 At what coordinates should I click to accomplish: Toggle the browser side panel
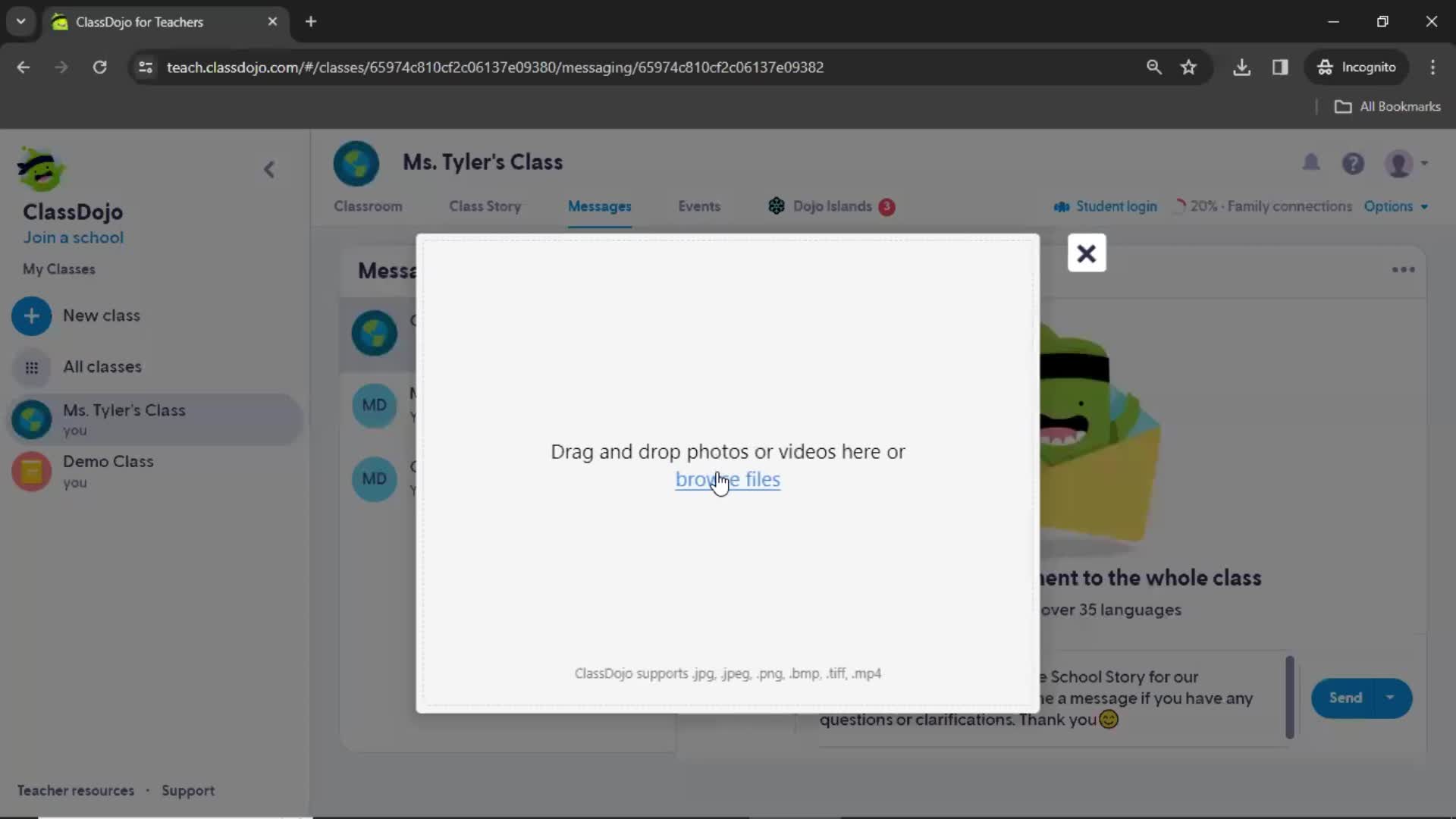tap(1280, 67)
